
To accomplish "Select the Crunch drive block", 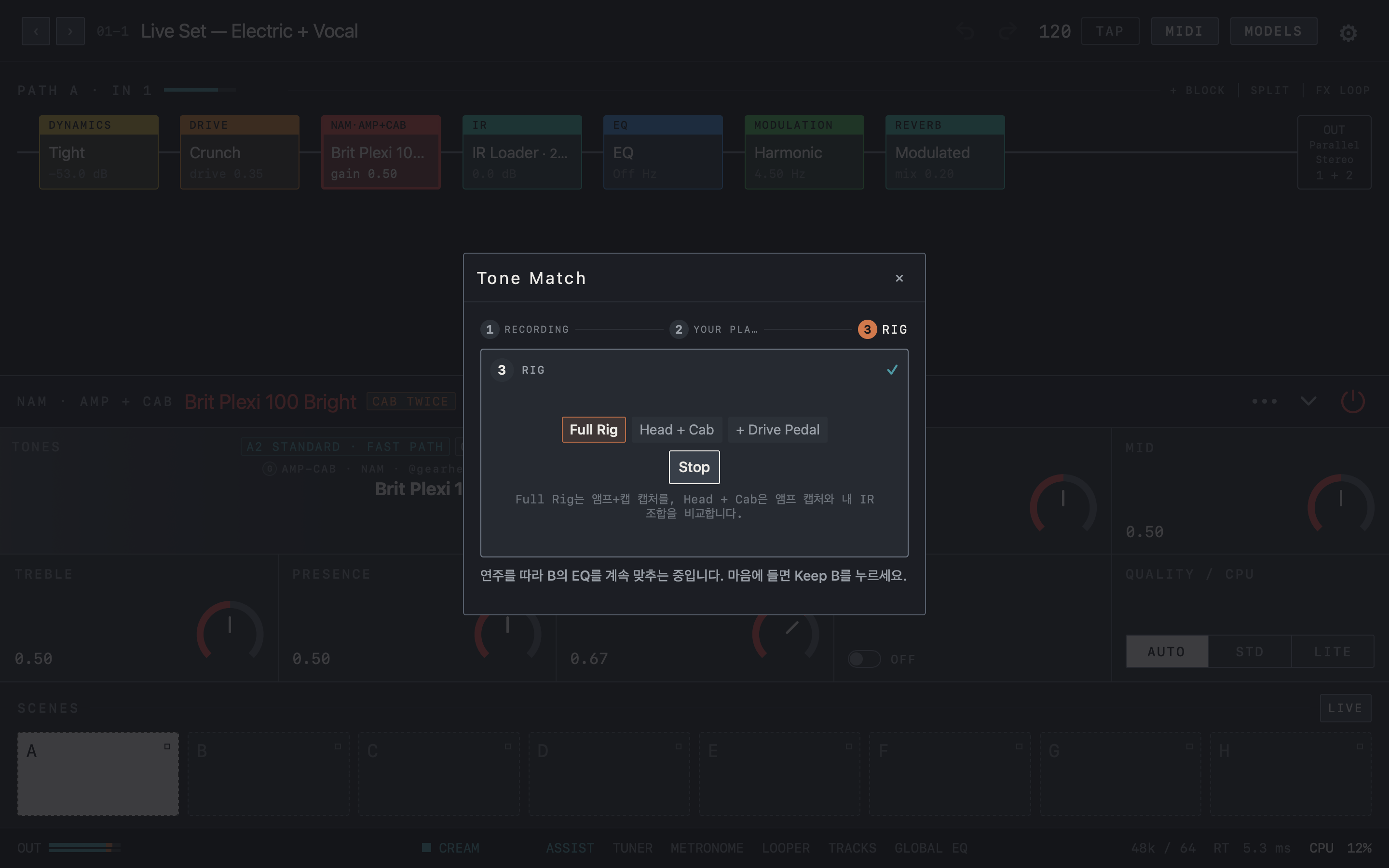I will pos(239,152).
